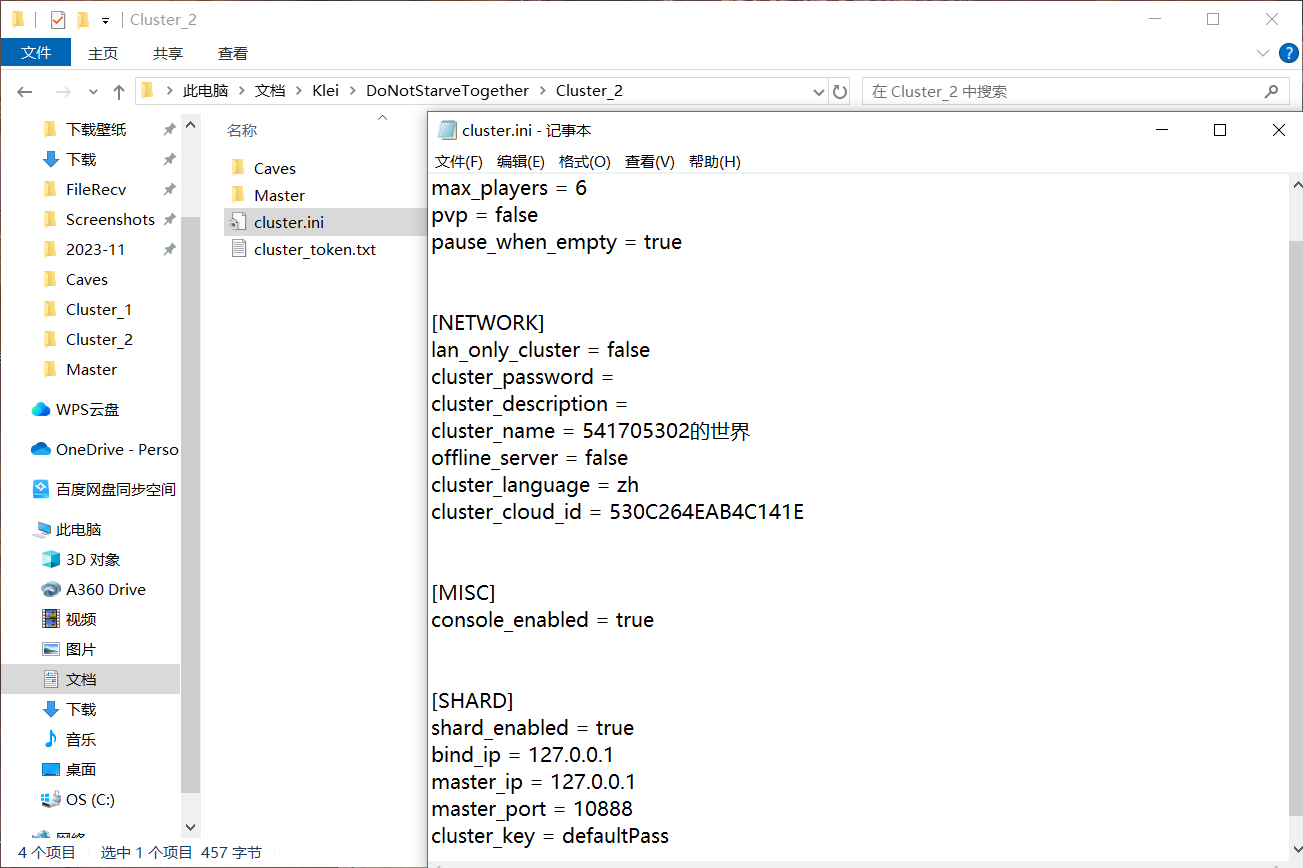This screenshot has width=1303, height=868.
Task: Click Klei in the address breadcrumb
Action: coord(326,91)
